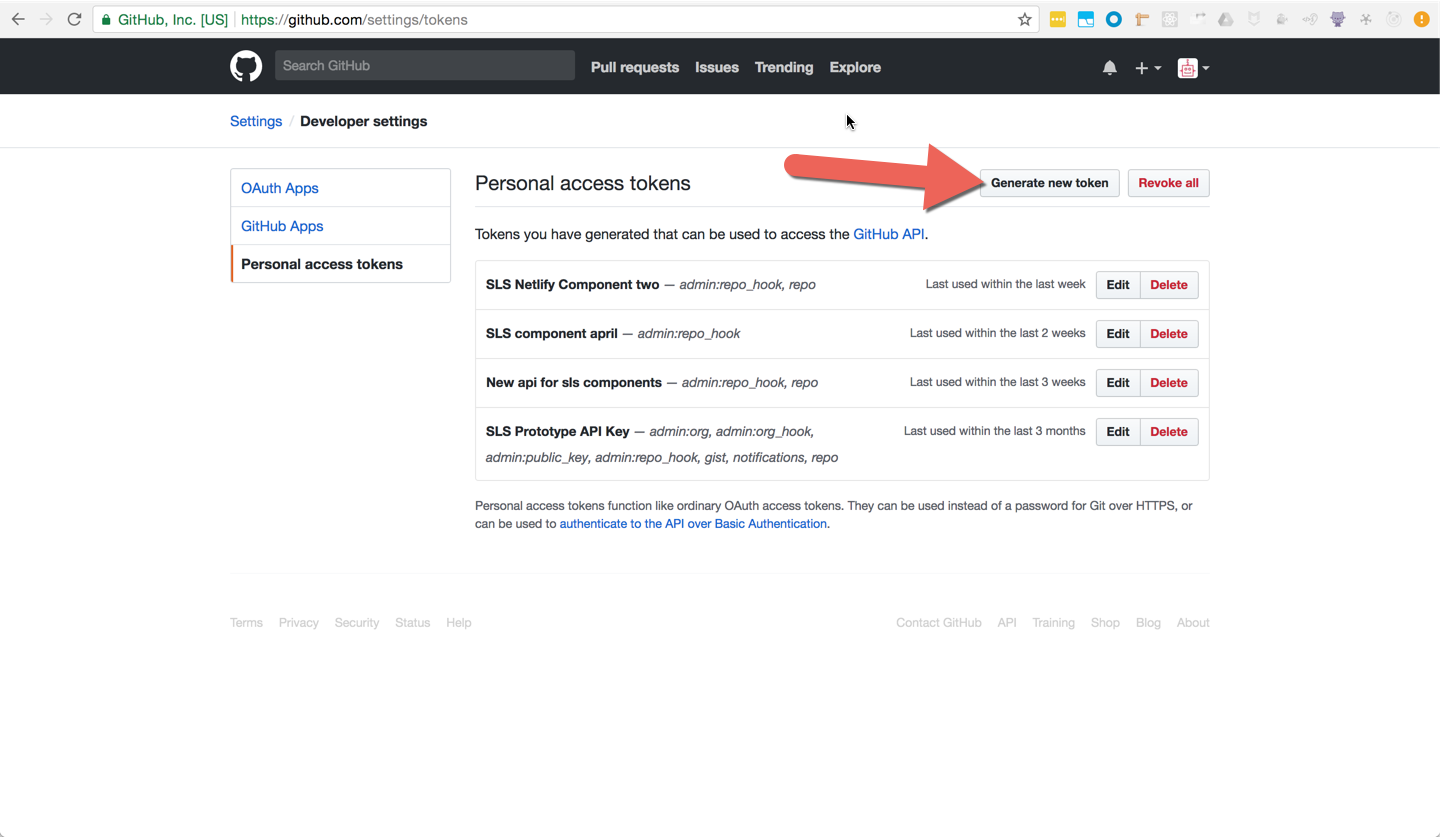The height and width of the screenshot is (837, 1441).
Task: Open Pull requests in top navigation
Action: (x=634, y=67)
